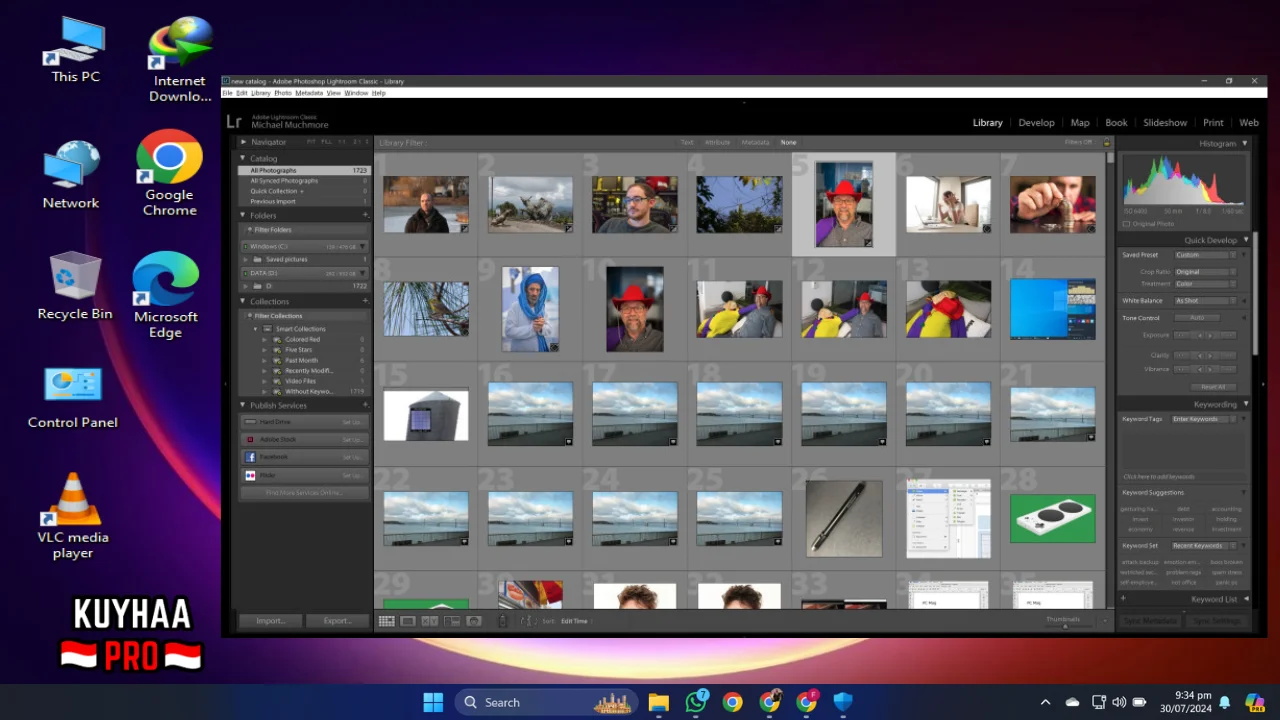Add keyword using Keyword List plus icon

coord(1123,599)
